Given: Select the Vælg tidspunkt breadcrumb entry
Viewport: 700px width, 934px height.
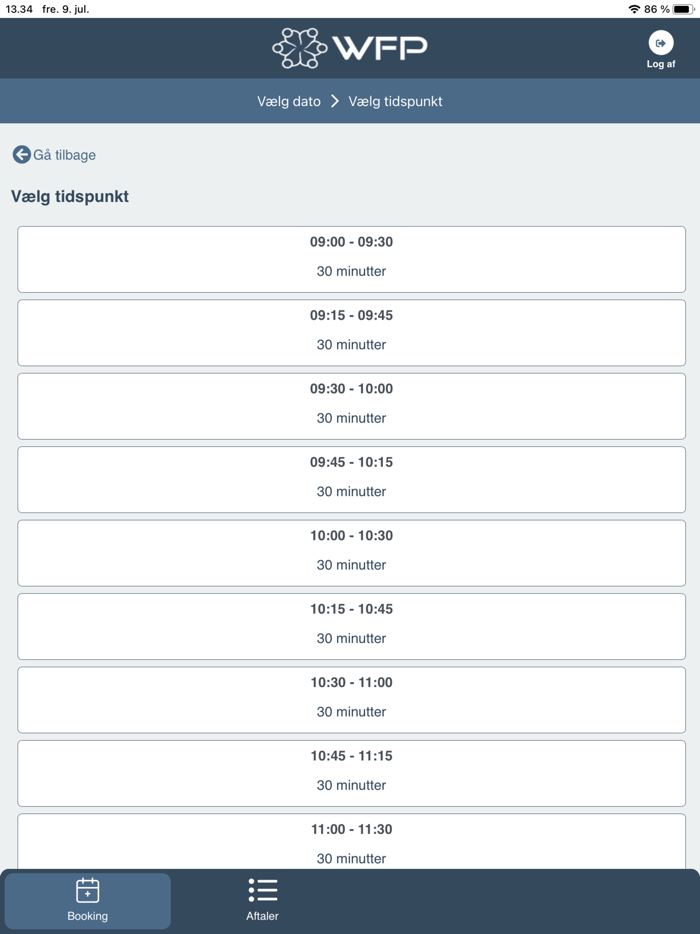Looking at the screenshot, I should pyautogui.click(x=396, y=101).
